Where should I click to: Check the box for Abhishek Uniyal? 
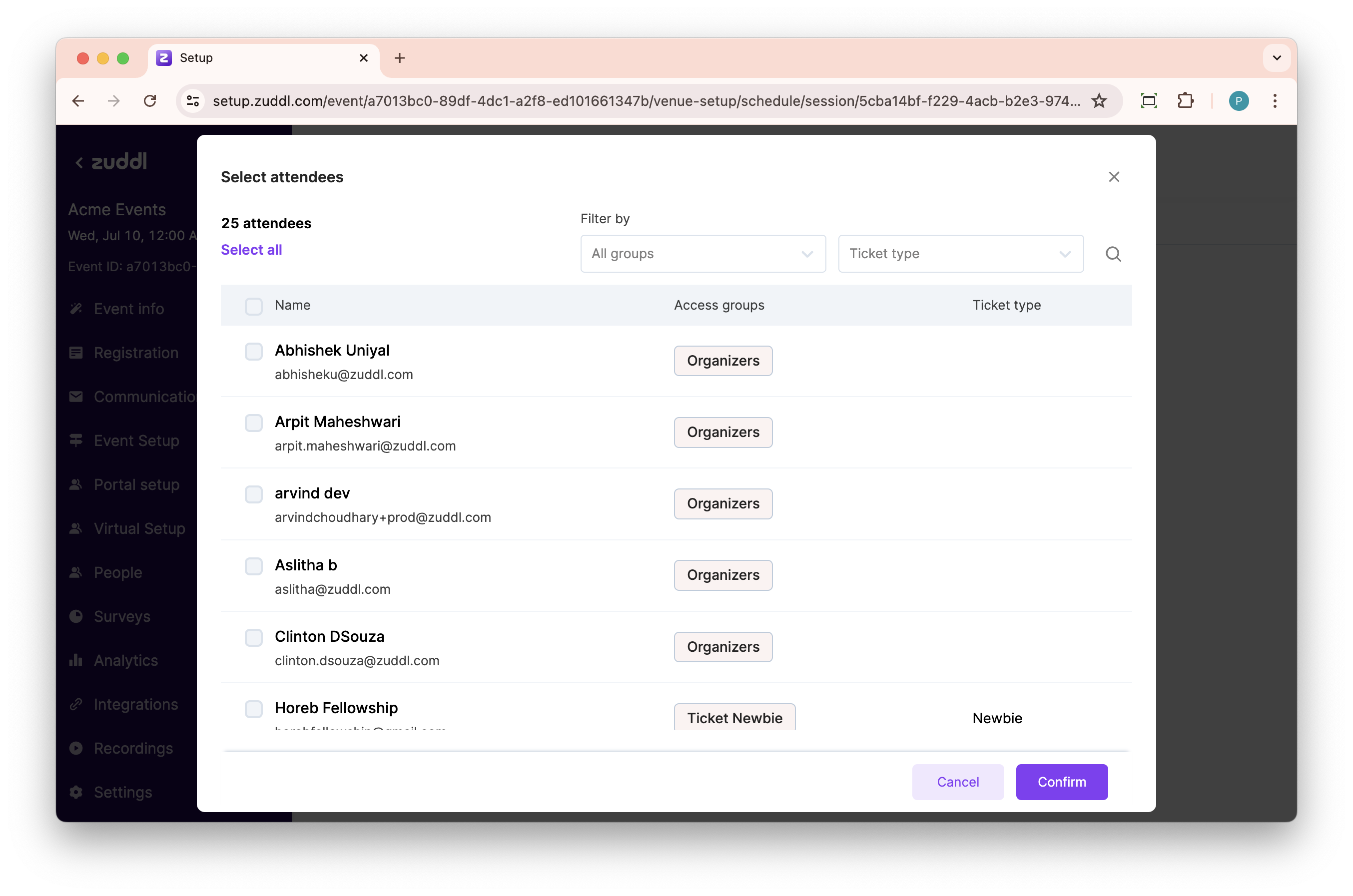pos(253,351)
